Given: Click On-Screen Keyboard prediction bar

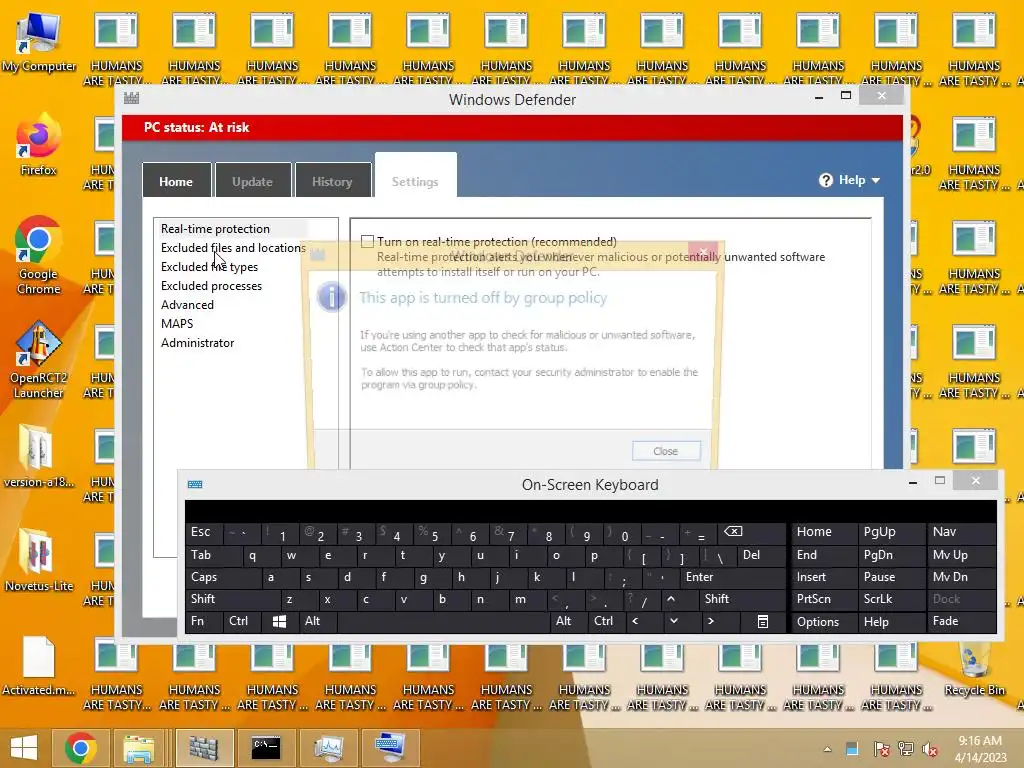Looking at the screenshot, I should click(x=590, y=511).
